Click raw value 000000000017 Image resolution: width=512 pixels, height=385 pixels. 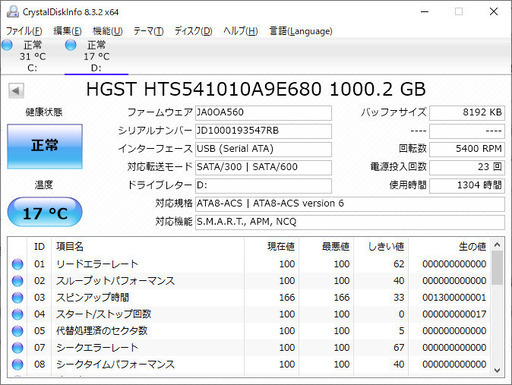(454, 314)
